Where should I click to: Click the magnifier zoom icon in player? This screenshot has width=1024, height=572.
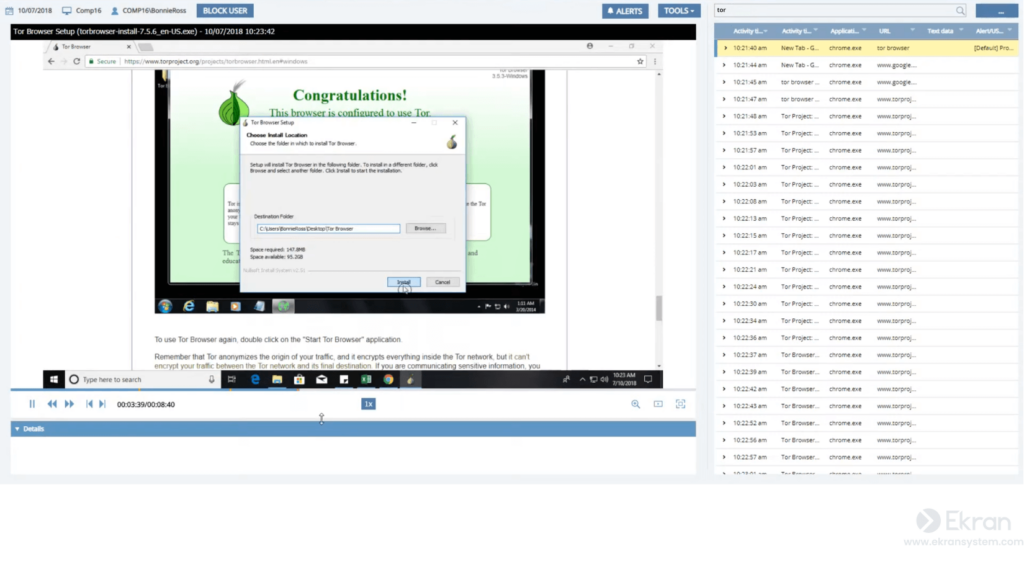click(635, 404)
